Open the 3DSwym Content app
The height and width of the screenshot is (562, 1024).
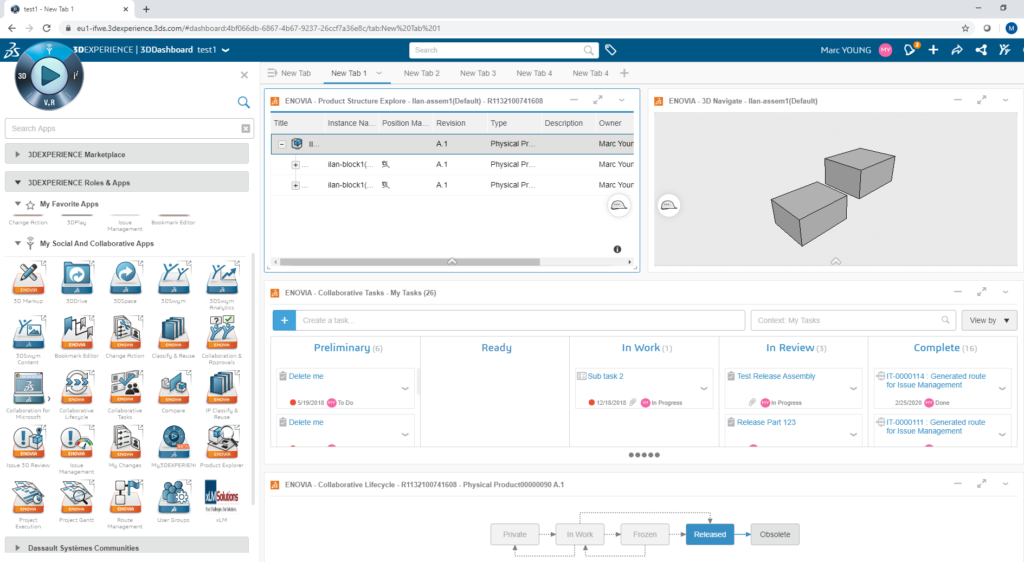coord(28,334)
